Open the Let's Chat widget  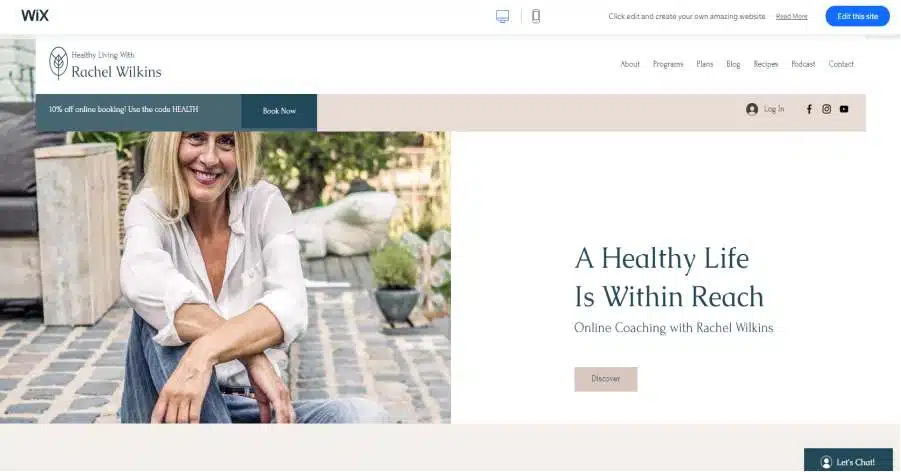click(848, 461)
